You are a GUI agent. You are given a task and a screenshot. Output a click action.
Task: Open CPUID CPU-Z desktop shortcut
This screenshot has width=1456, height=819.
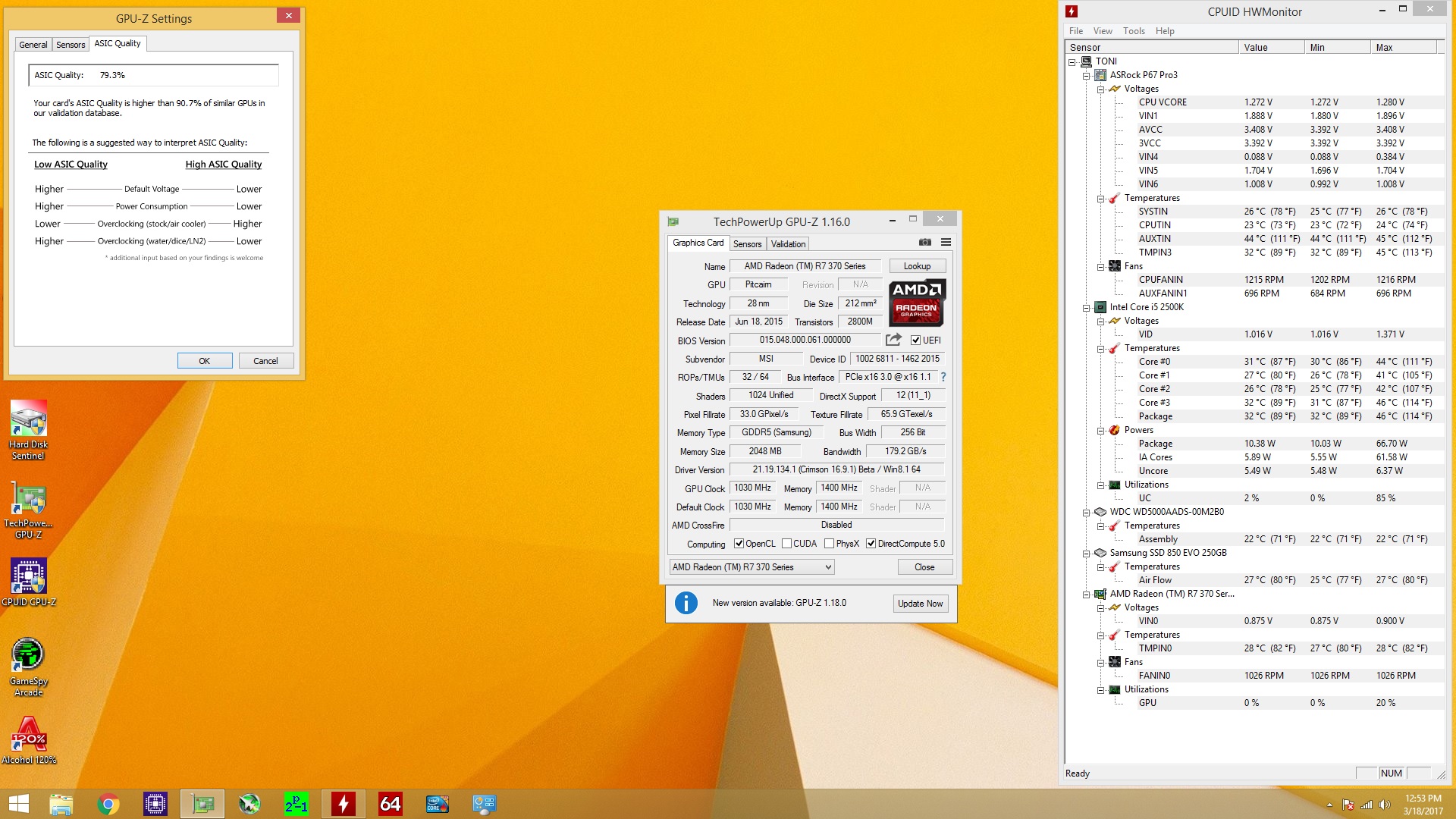click(x=28, y=582)
